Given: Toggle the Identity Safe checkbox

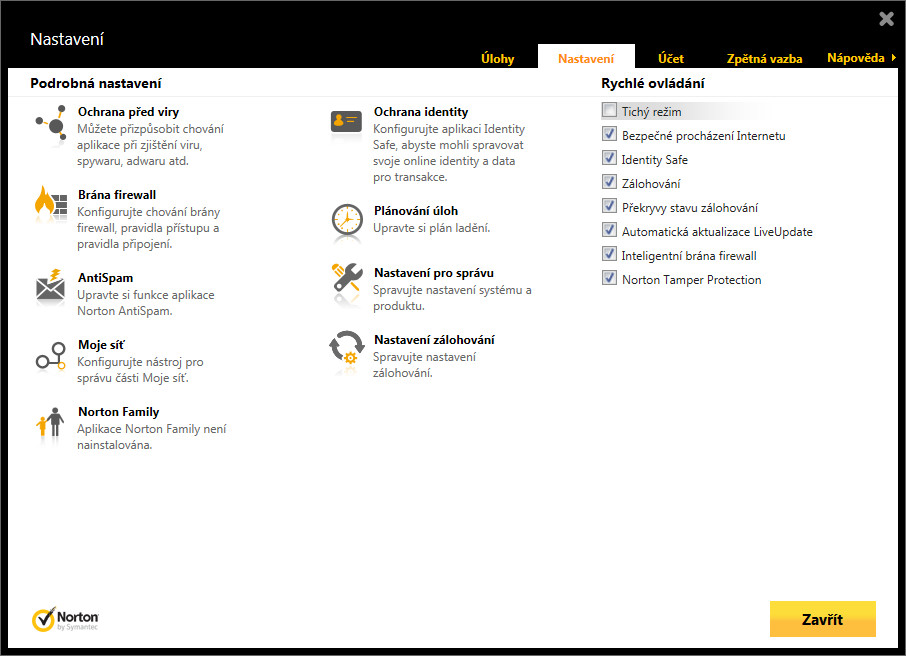Looking at the screenshot, I should (609, 158).
